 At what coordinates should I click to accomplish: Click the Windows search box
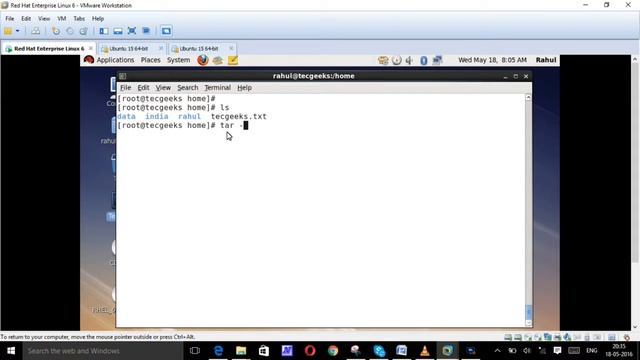(x=102, y=351)
